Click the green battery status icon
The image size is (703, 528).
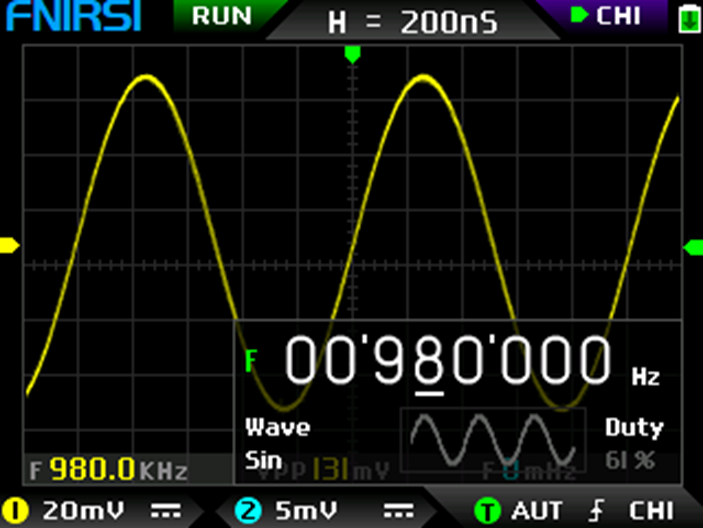(x=687, y=19)
